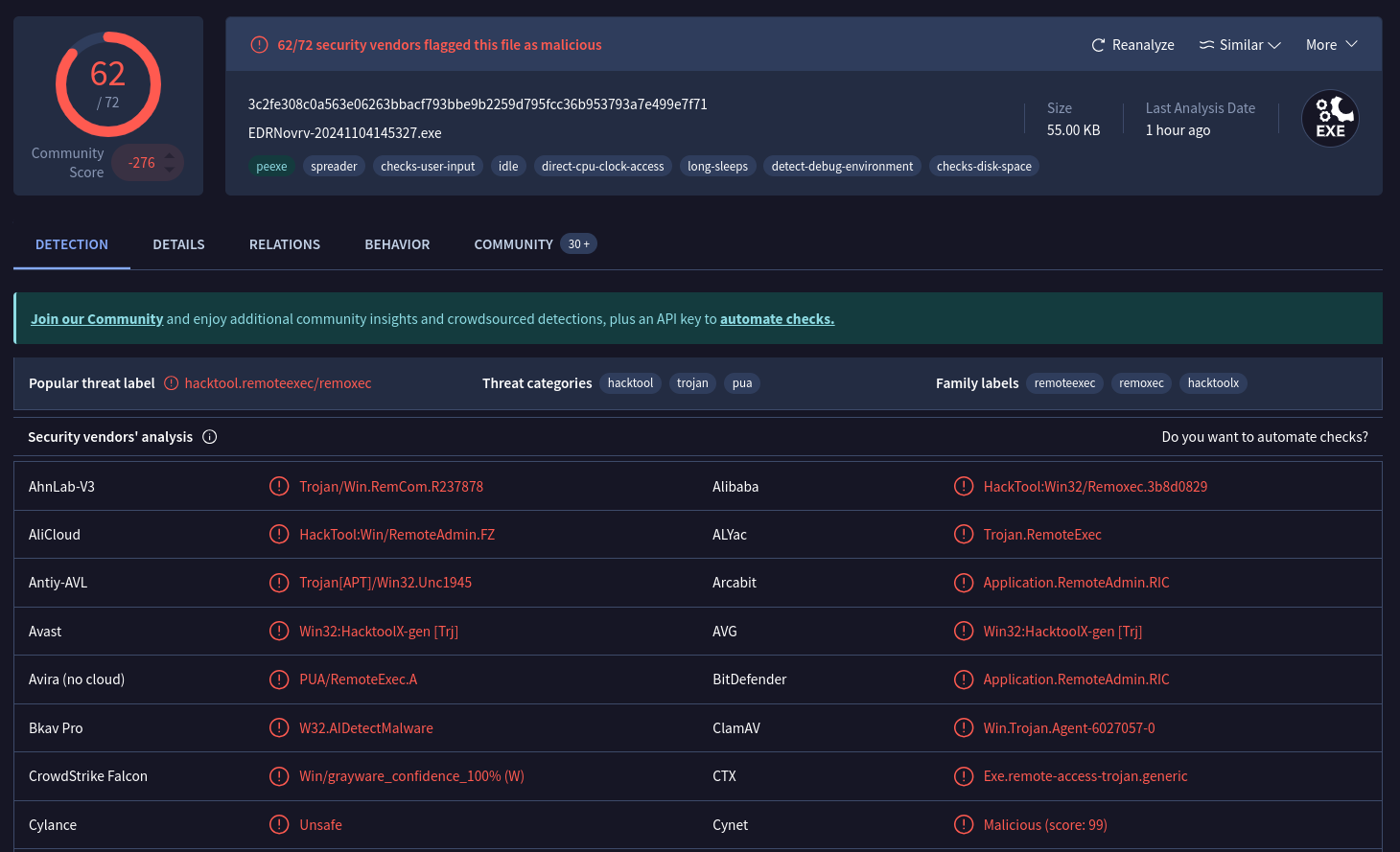The width and height of the screenshot is (1400, 852).
Task: Open the More dropdown menu
Action: [1331, 45]
